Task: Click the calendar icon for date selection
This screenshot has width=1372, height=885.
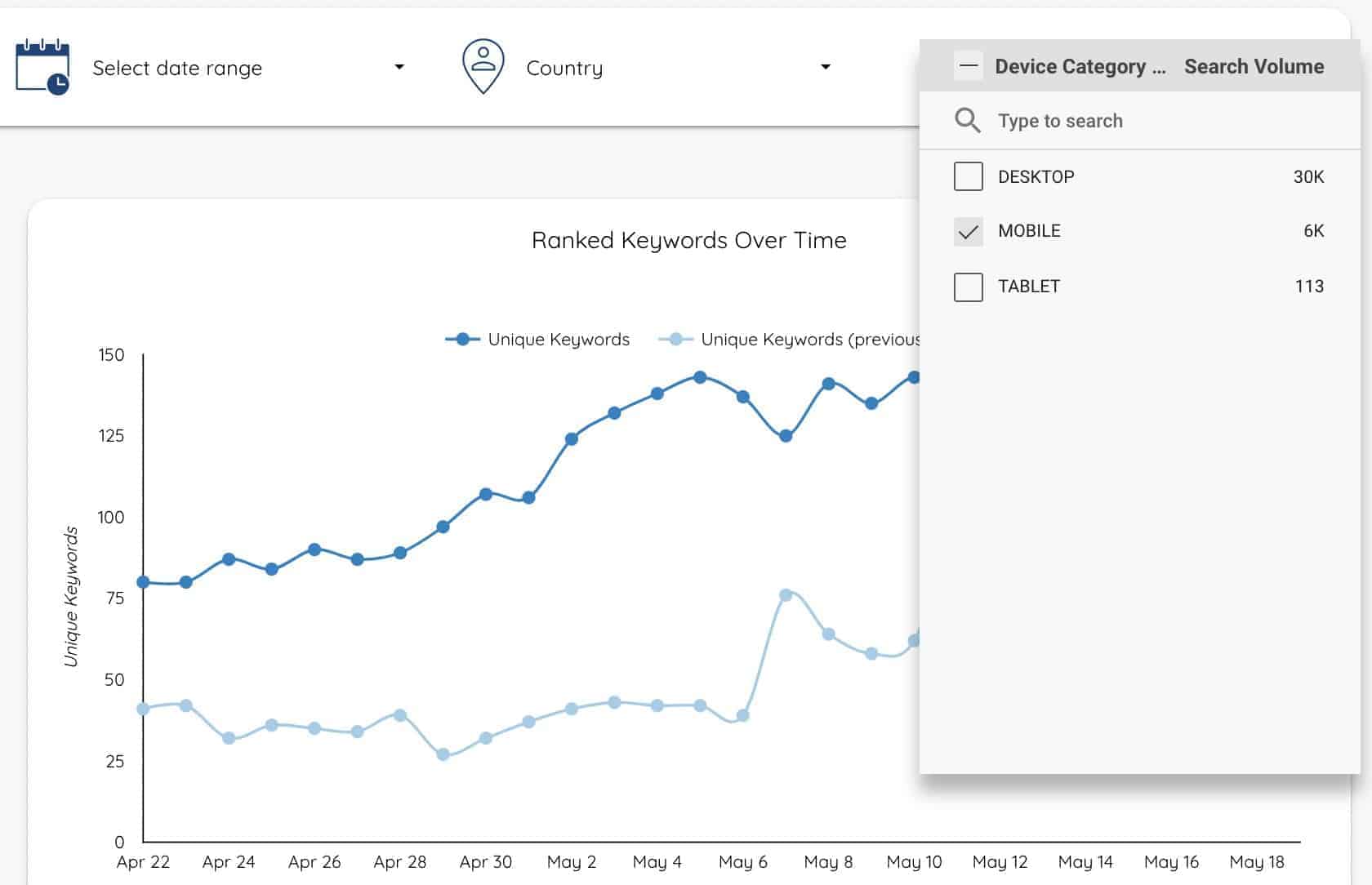Action: coord(41,67)
